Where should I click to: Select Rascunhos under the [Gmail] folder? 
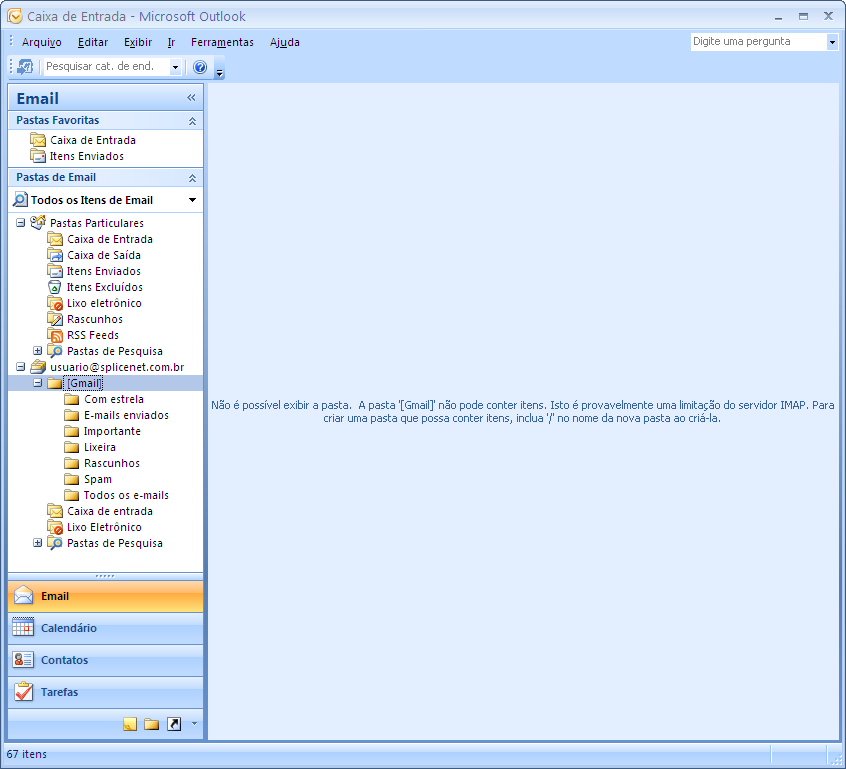point(112,463)
